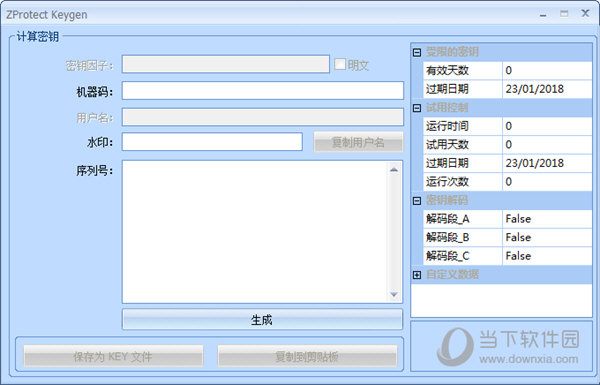Image resolution: width=600 pixels, height=385 pixels.
Task: Maximize the ZProtect Keygen window
Action: click(564, 14)
